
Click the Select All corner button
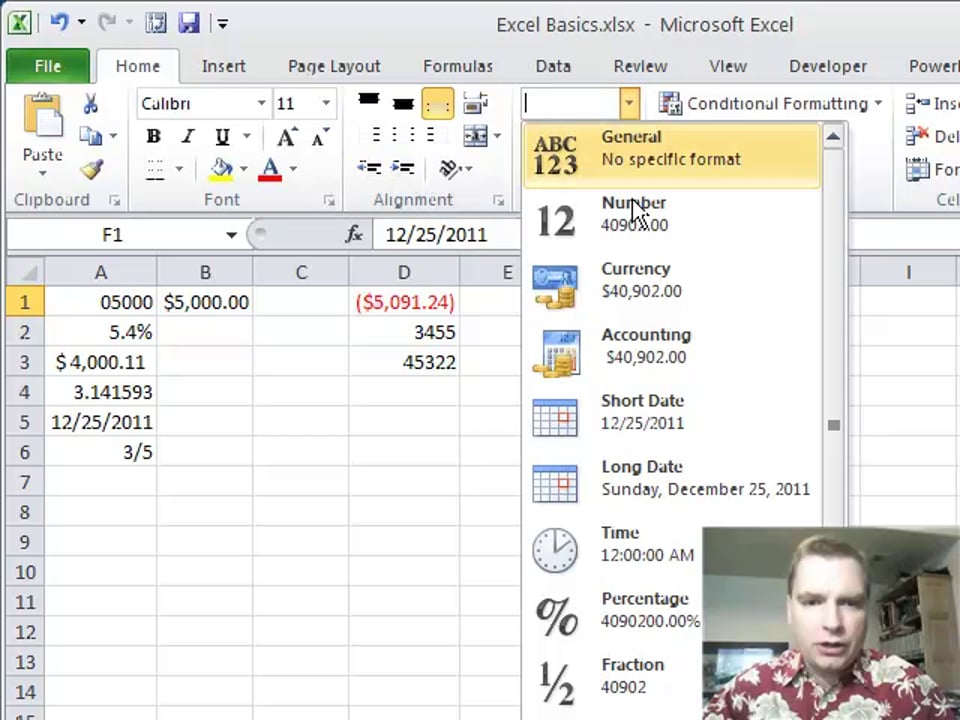tap(25, 272)
